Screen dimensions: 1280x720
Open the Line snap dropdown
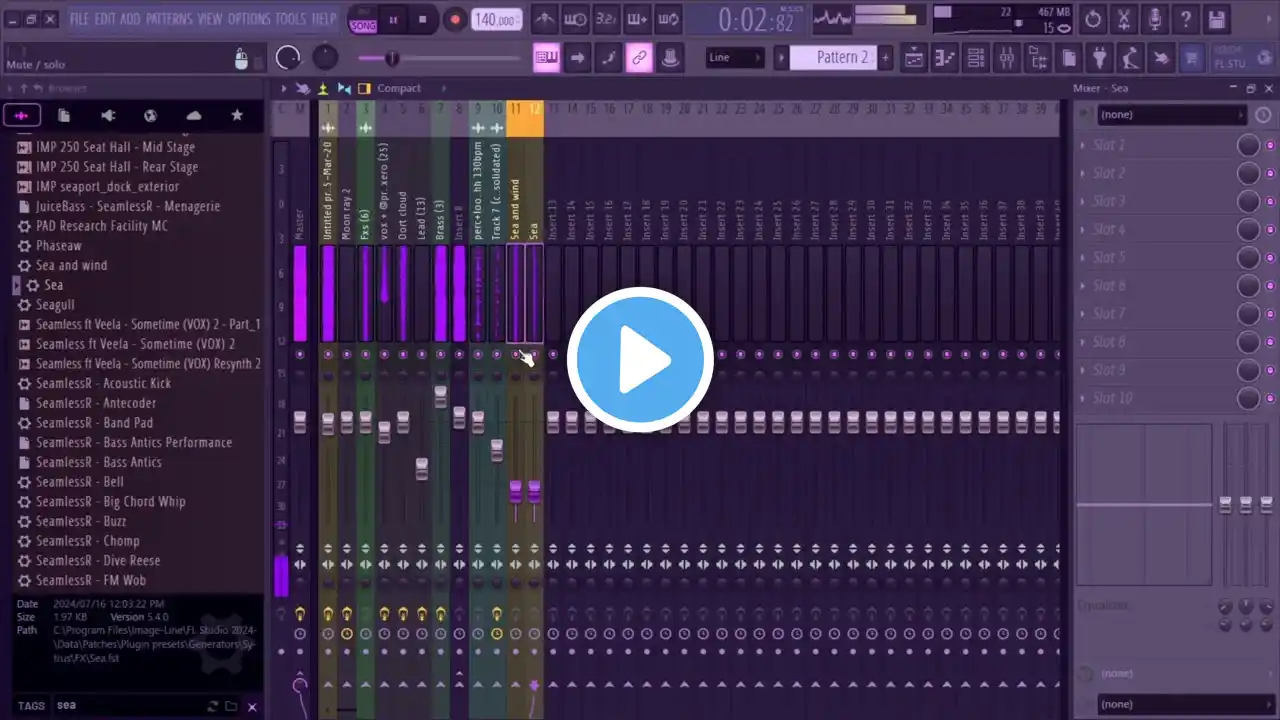click(x=735, y=57)
